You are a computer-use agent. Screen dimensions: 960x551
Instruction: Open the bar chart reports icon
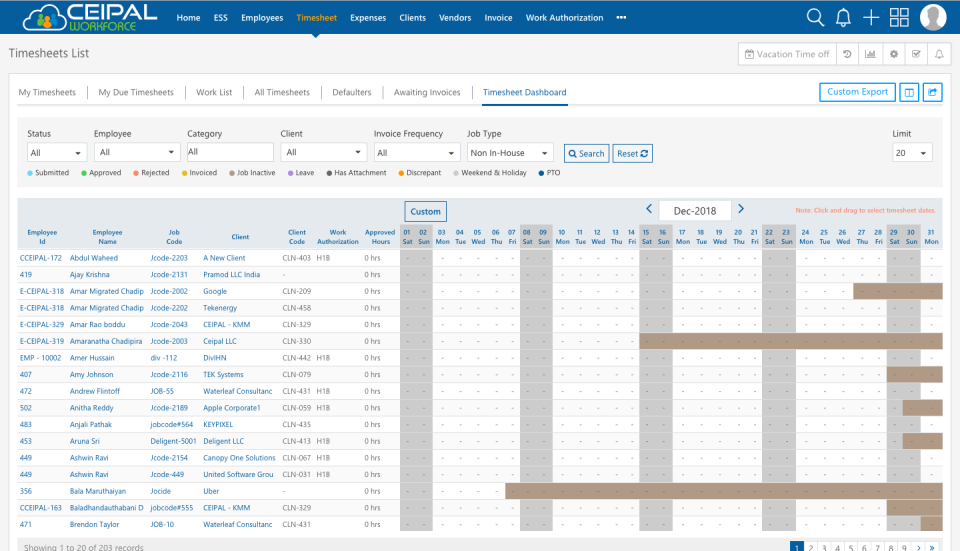(x=870, y=54)
